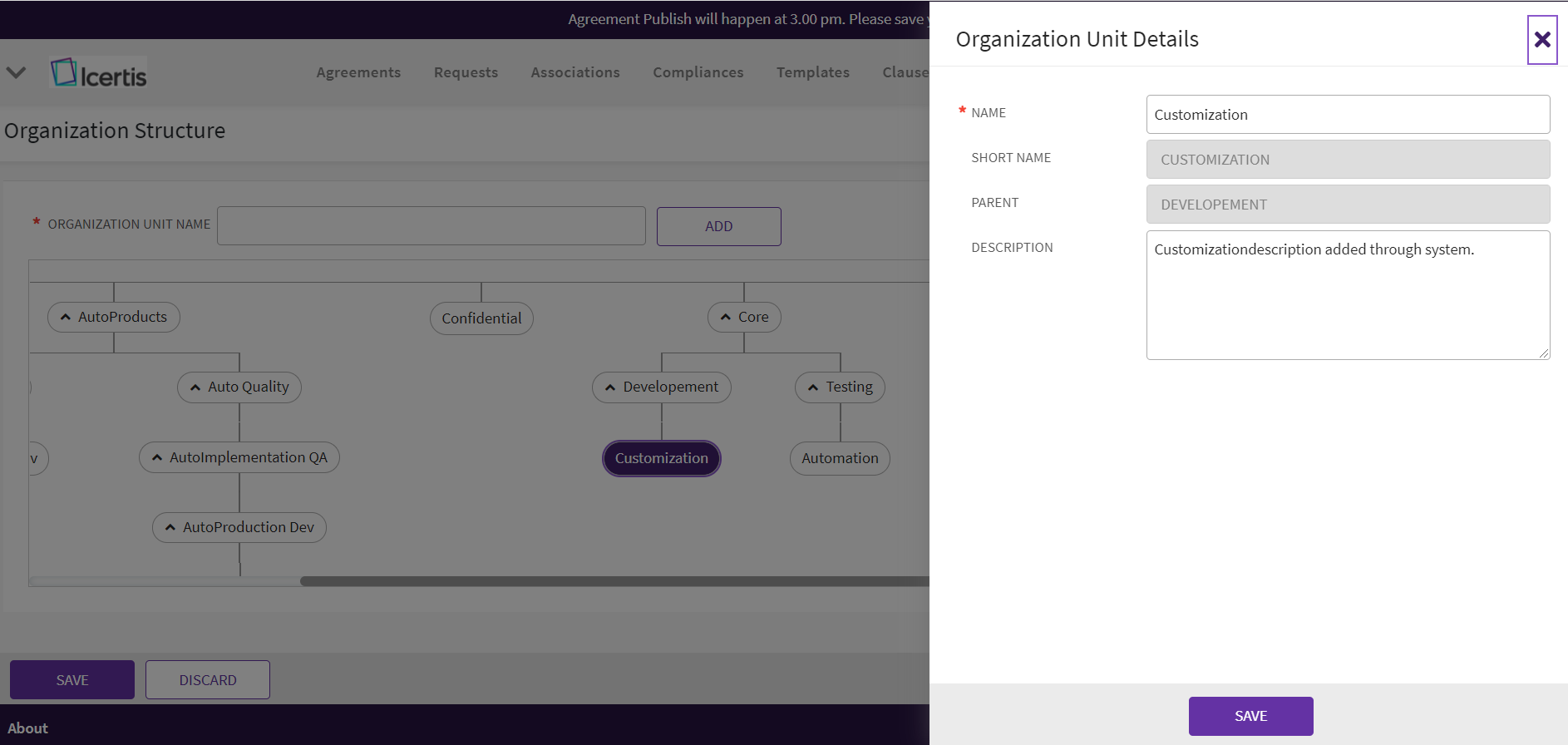Click ADD organization unit button
1568x745 pixels.
[x=718, y=226]
